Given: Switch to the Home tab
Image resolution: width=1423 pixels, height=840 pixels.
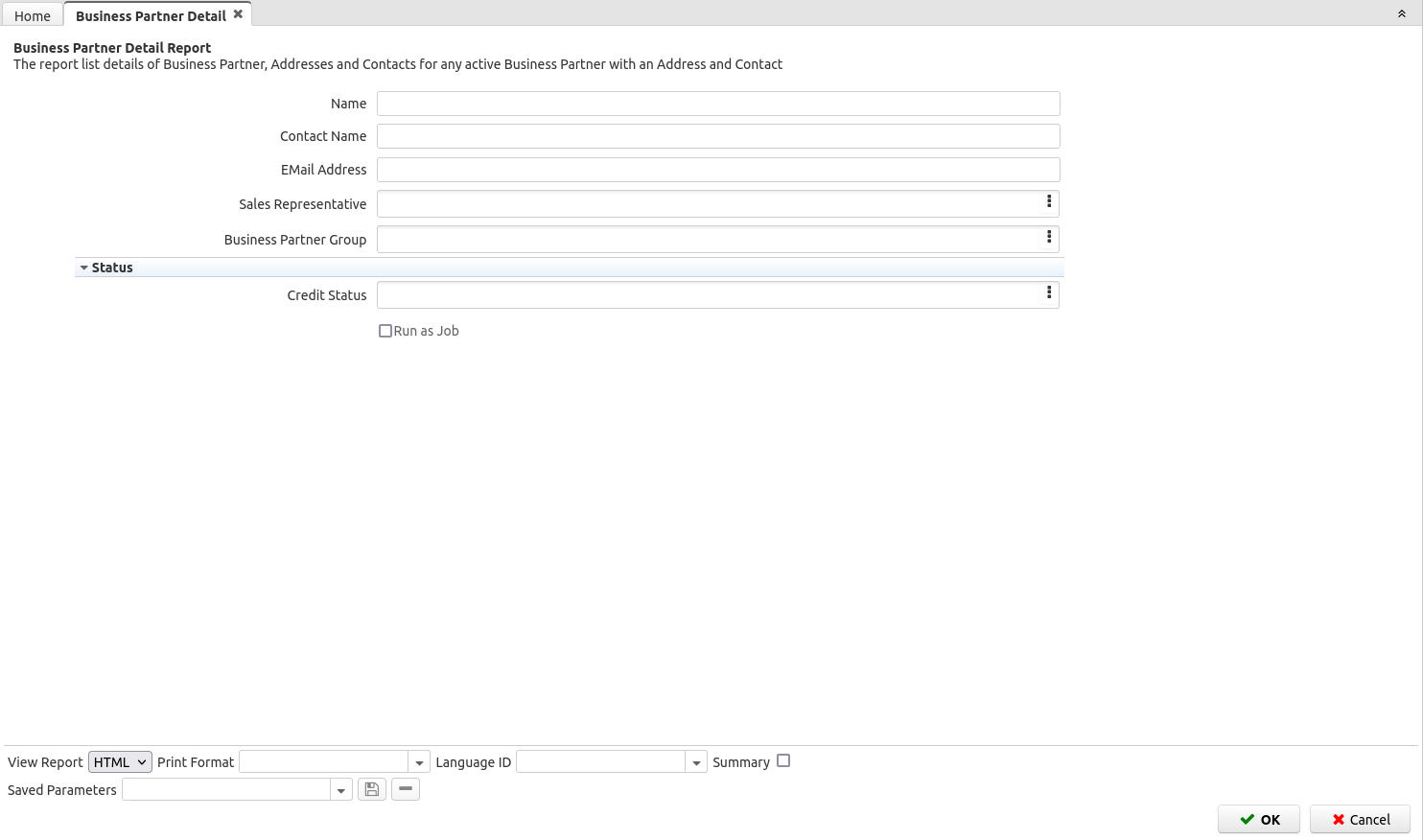Looking at the screenshot, I should (x=33, y=16).
